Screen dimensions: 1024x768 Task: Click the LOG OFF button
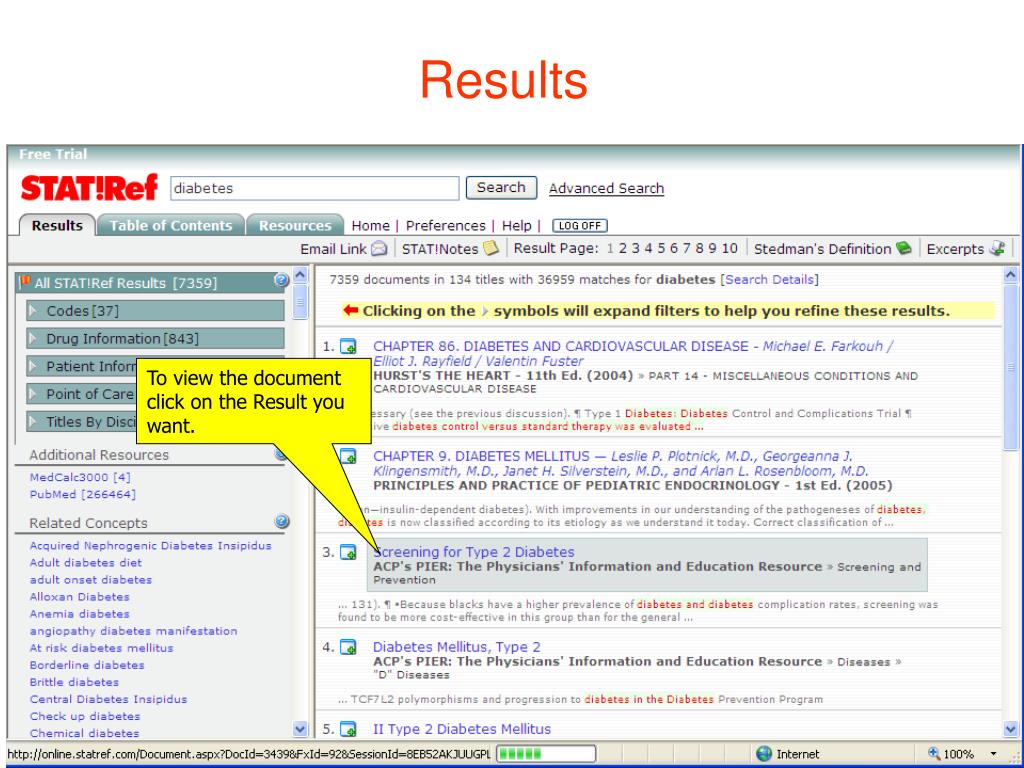[x=580, y=226]
